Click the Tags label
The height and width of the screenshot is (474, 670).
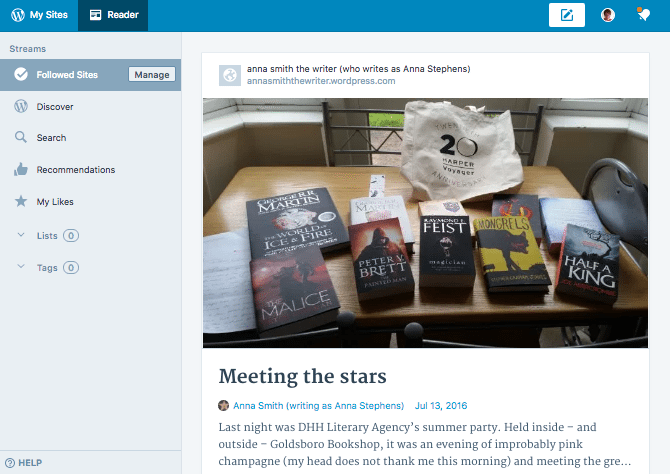[x=47, y=268]
